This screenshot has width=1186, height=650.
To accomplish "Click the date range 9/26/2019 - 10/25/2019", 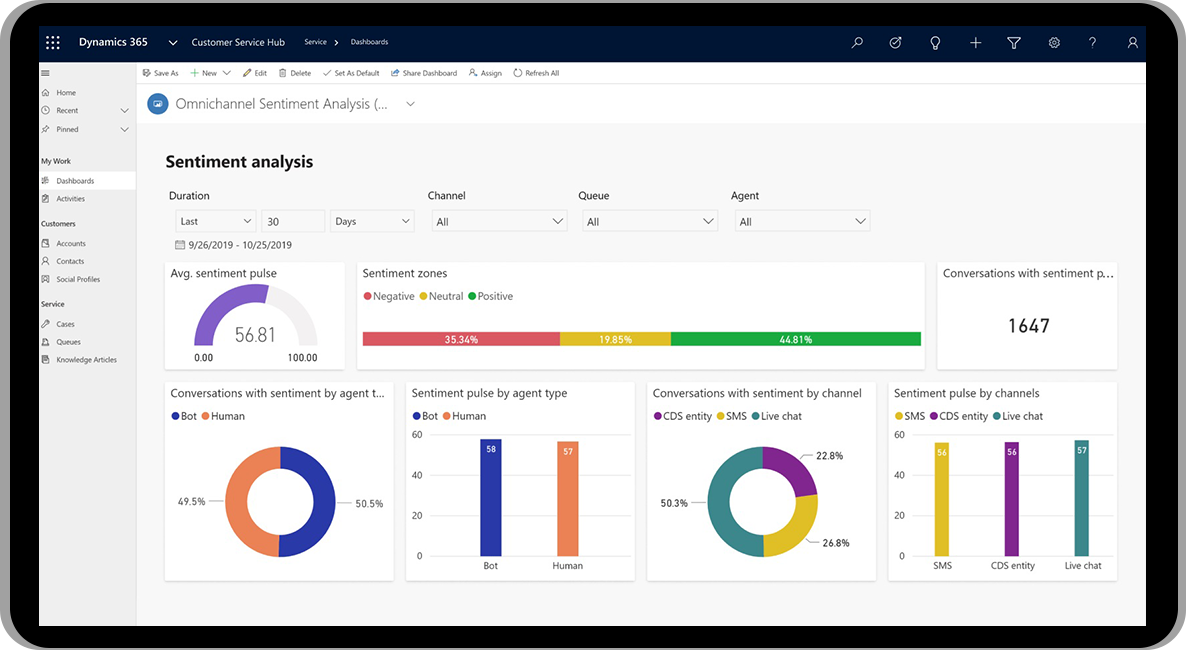I will tap(240, 245).
